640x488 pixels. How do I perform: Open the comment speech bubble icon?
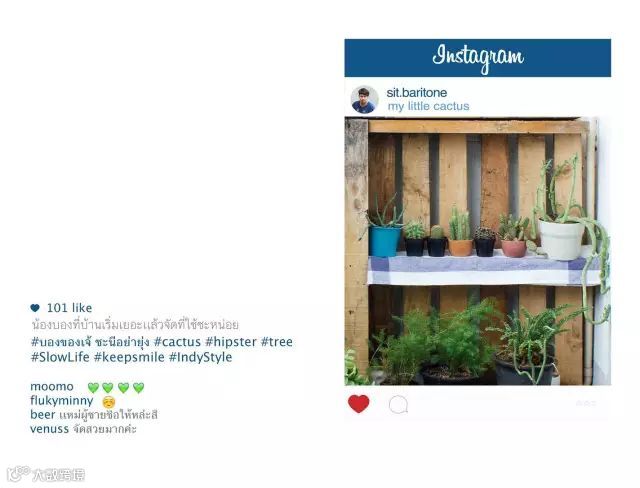pyautogui.click(x=398, y=405)
